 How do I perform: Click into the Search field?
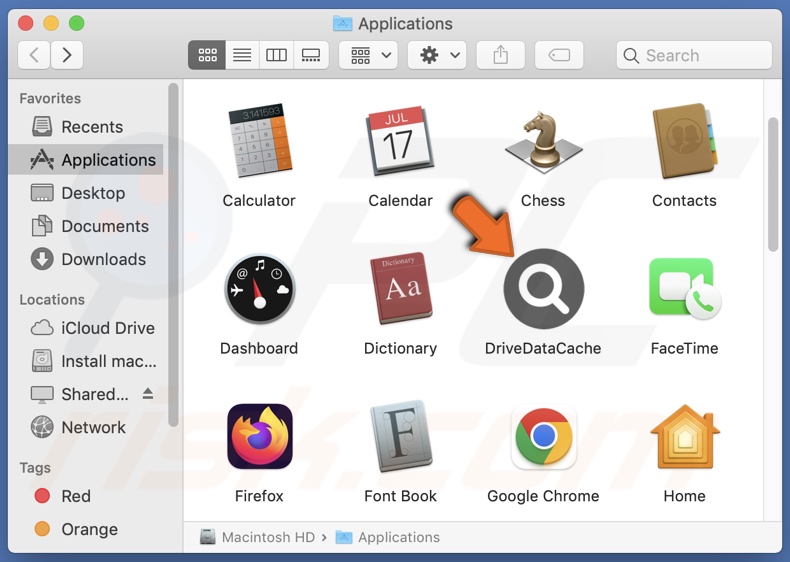point(694,55)
